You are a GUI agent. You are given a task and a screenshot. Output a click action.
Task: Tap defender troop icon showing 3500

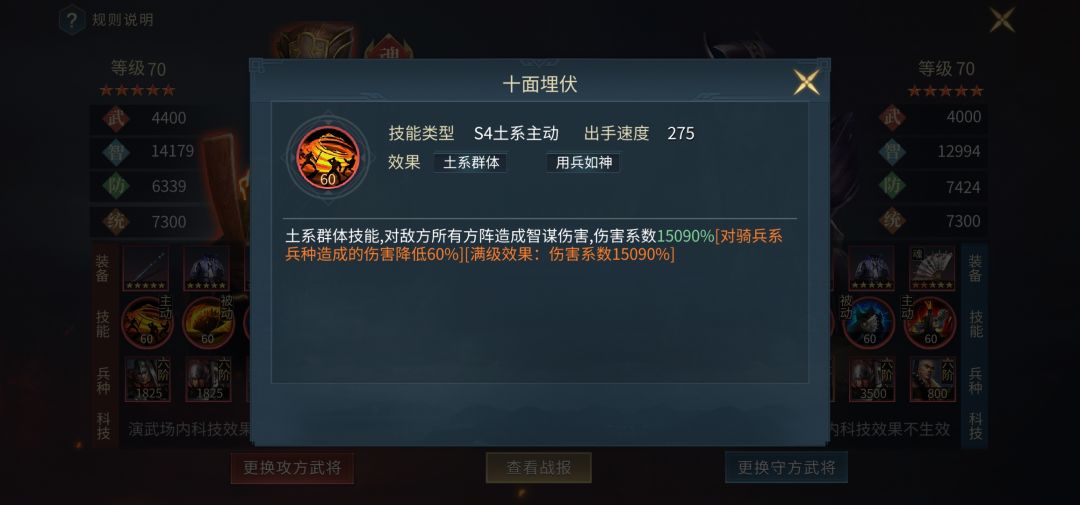tap(872, 379)
